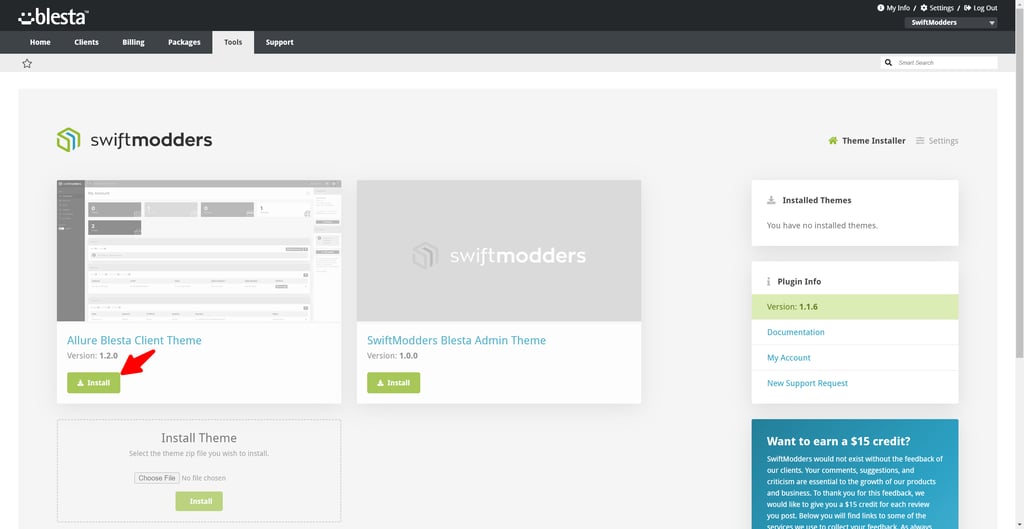1024x529 pixels.
Task: Open the SwiftModders company dropdown
Action: 951,23
